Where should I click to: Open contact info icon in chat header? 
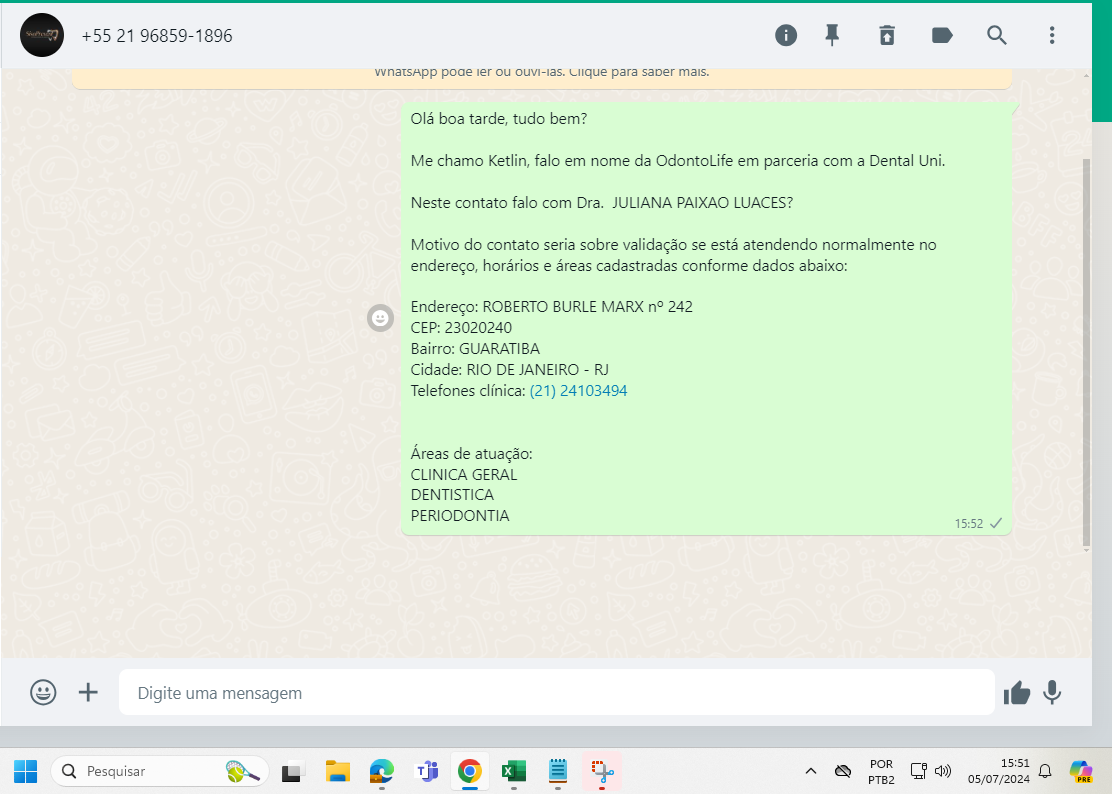(786, 35)
